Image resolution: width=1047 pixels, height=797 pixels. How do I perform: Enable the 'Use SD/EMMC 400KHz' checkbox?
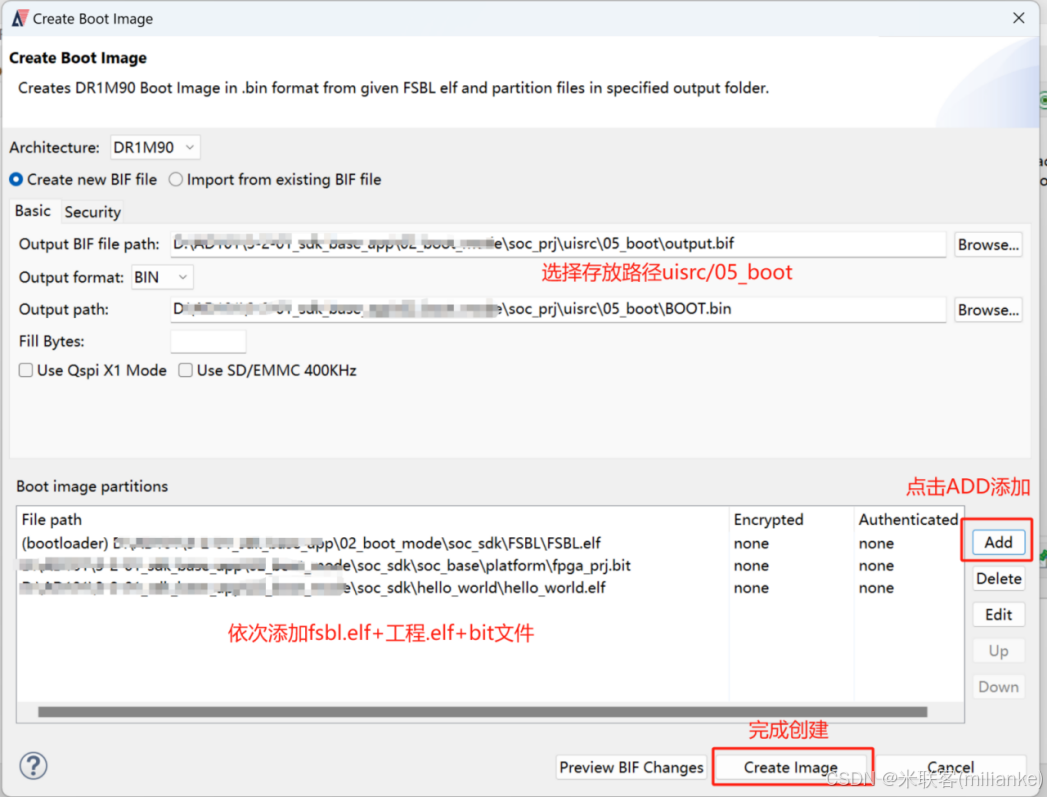point(185,370)
